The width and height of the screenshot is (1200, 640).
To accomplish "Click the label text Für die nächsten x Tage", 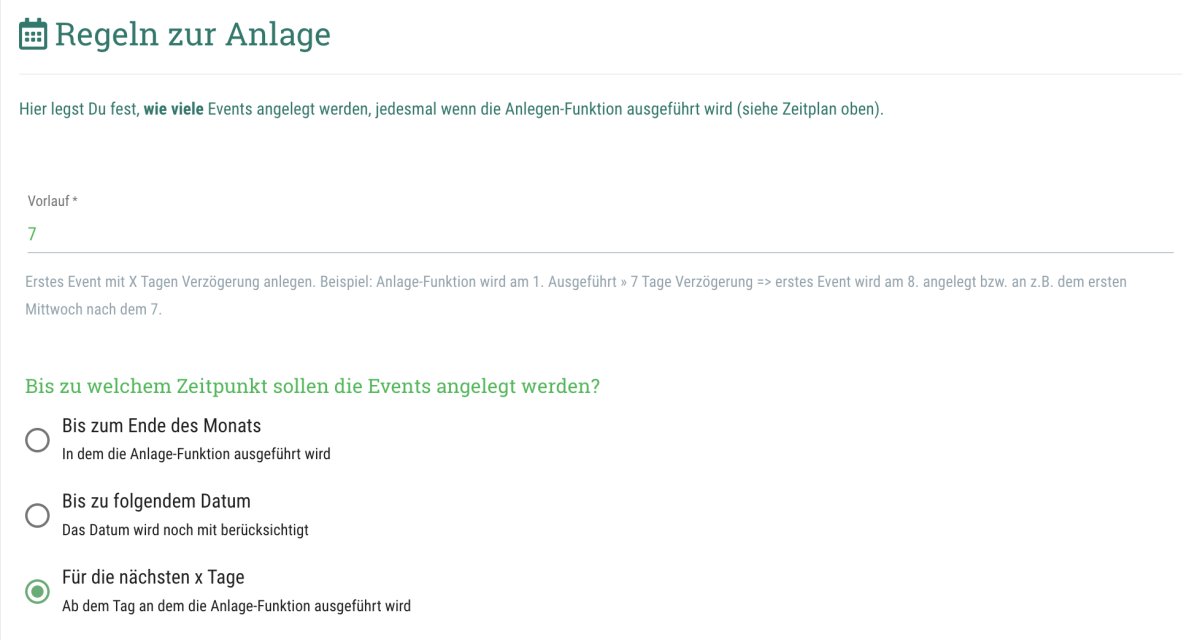I will [x=153, y=577].
